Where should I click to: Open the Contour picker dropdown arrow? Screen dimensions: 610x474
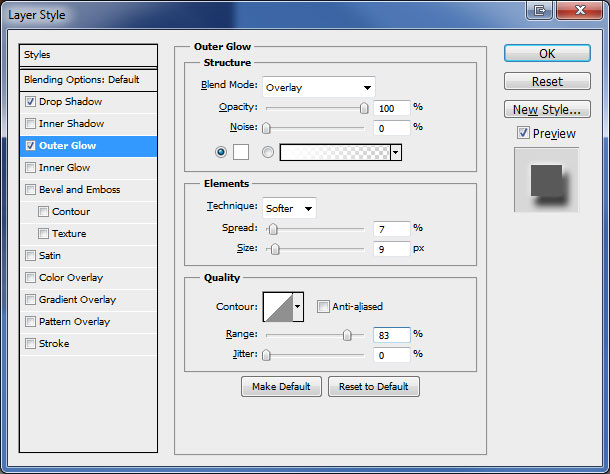298,307
